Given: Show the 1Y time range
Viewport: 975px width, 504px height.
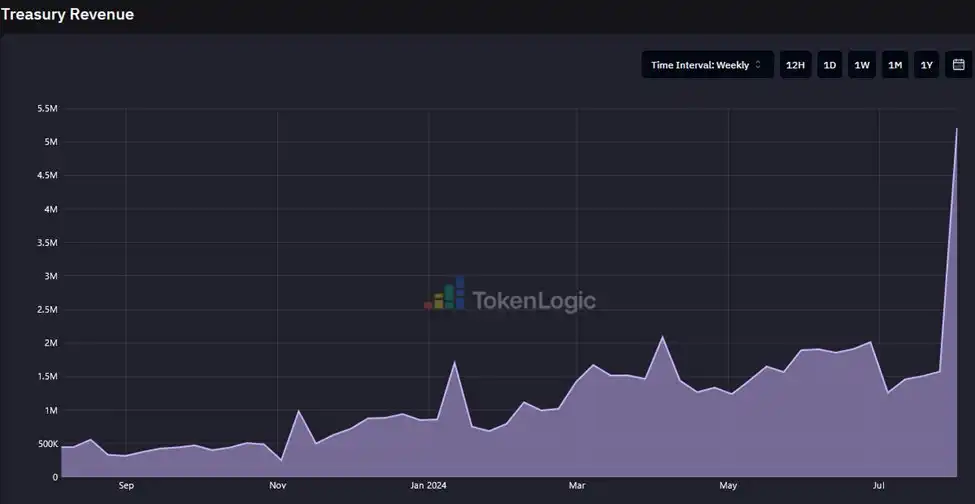Looking at the screenshot, I should click(927, 65).
